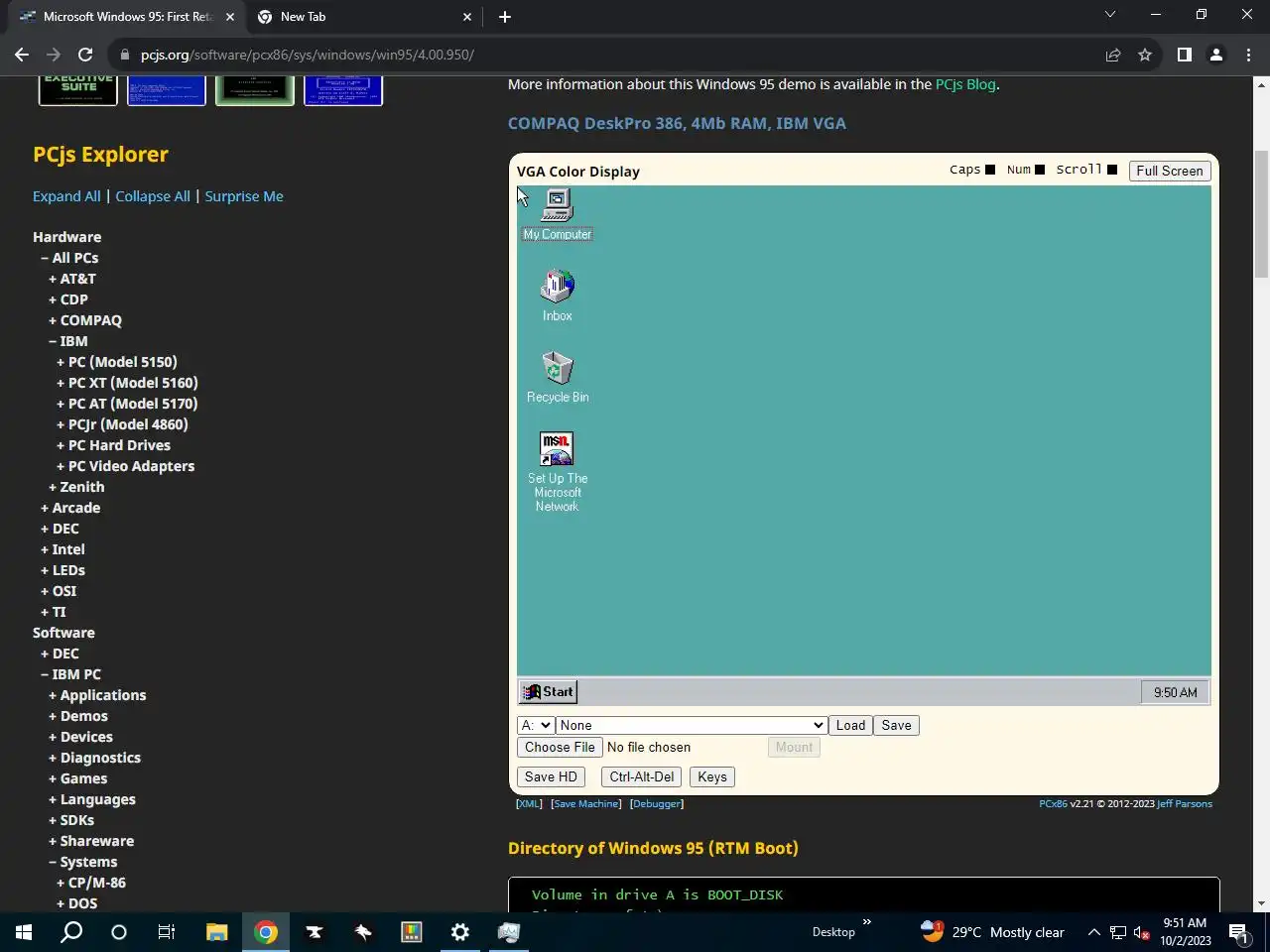This screenshot has height=952, width=1270.
Task: Expand the COMPAQ tree node
Action: [x=85, y=320]
